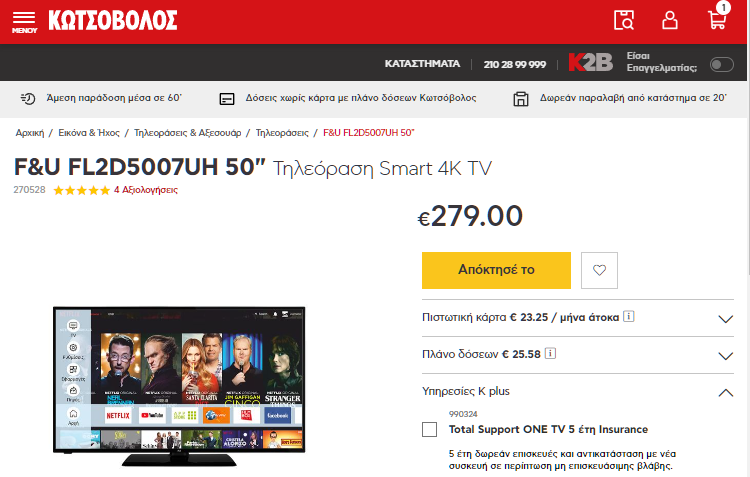Toggle the Είσαι Επαγγελματίας switch
Screen dimensions: 750x477
721,64
